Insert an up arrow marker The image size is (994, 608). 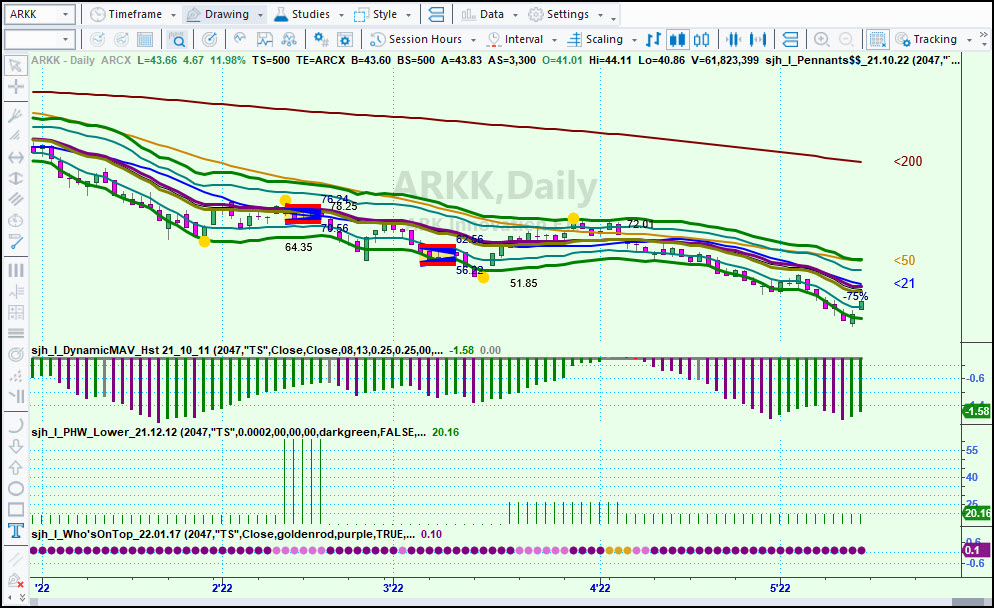click(16, 467)
